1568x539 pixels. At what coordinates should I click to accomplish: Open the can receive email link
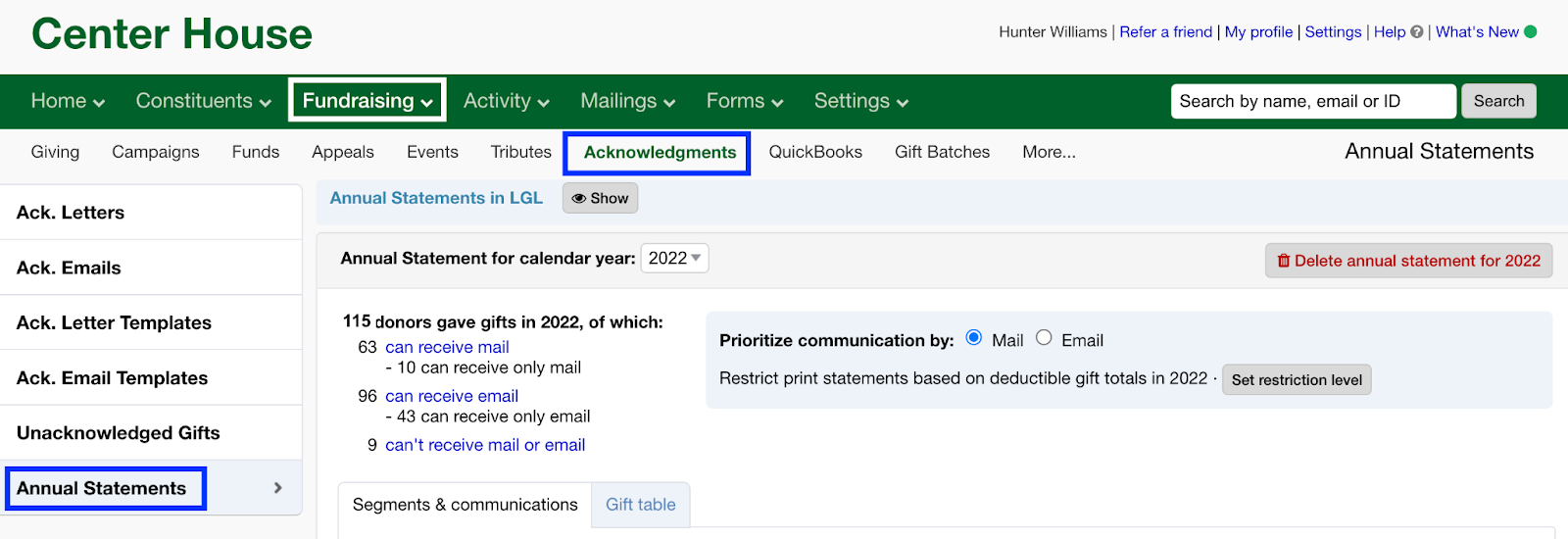point(452,396)
